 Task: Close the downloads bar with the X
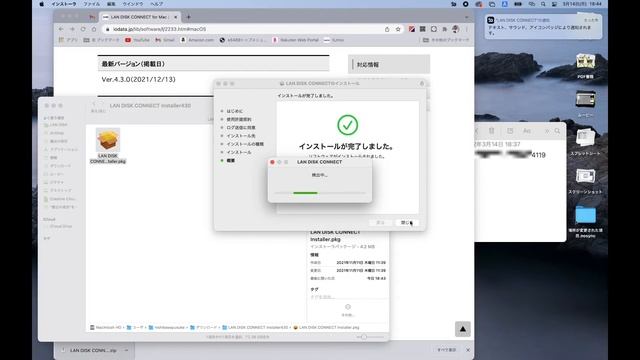[x=468, y=350]
